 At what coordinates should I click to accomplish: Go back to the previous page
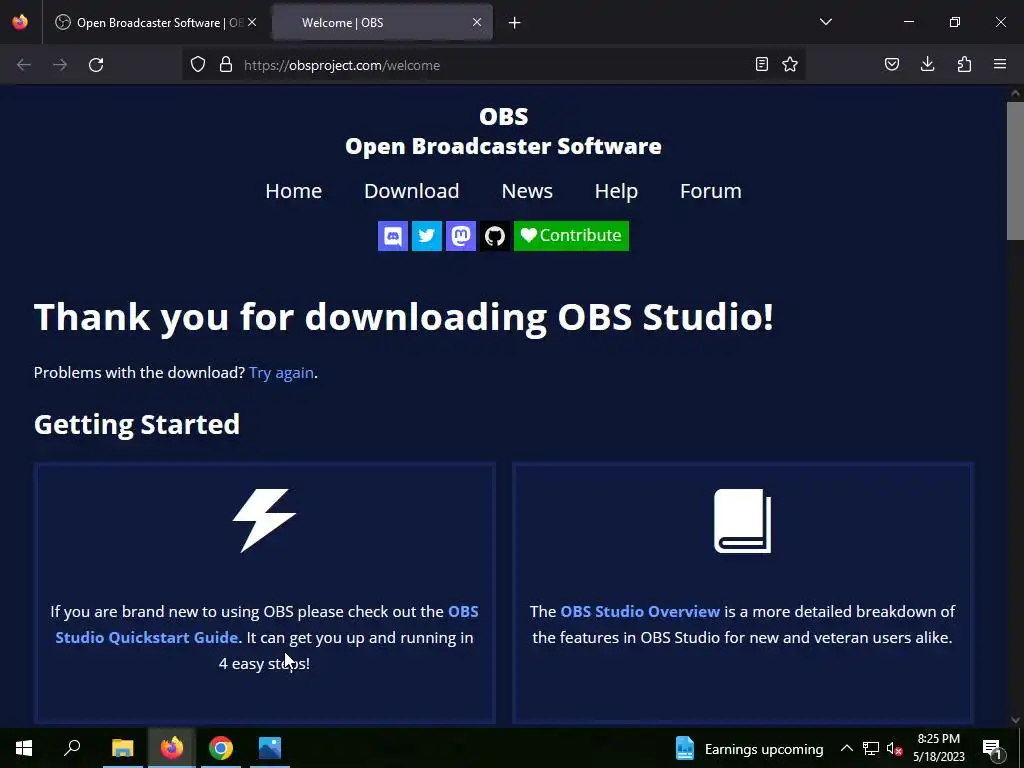point(24,65)
